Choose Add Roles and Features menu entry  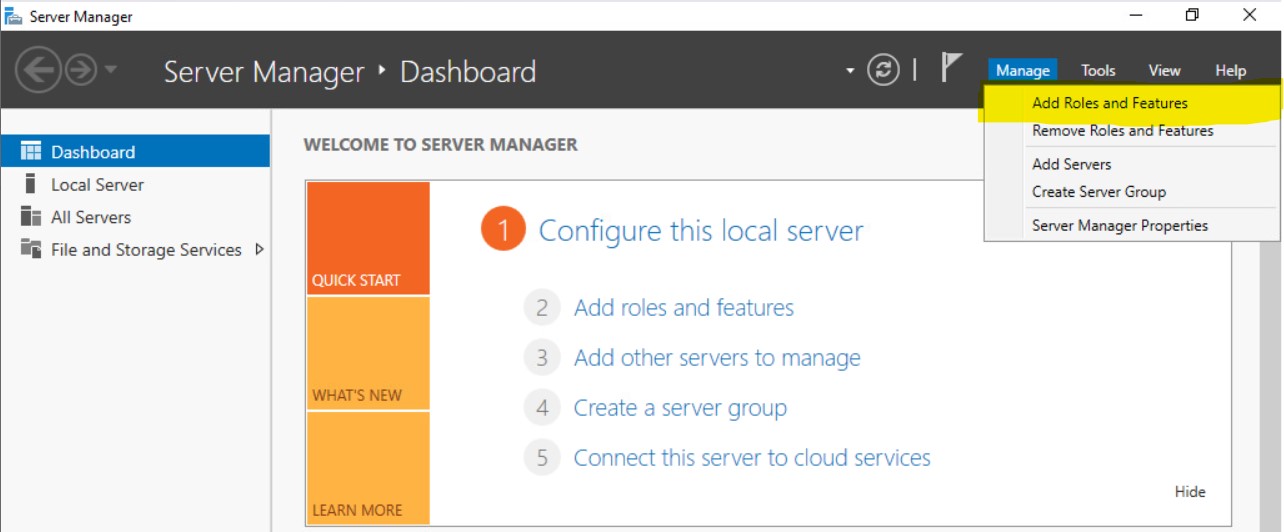[1109, 103]
